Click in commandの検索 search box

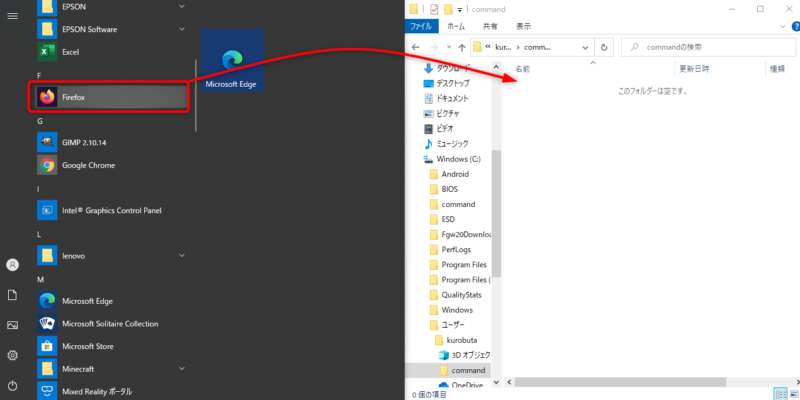(708, 47)
